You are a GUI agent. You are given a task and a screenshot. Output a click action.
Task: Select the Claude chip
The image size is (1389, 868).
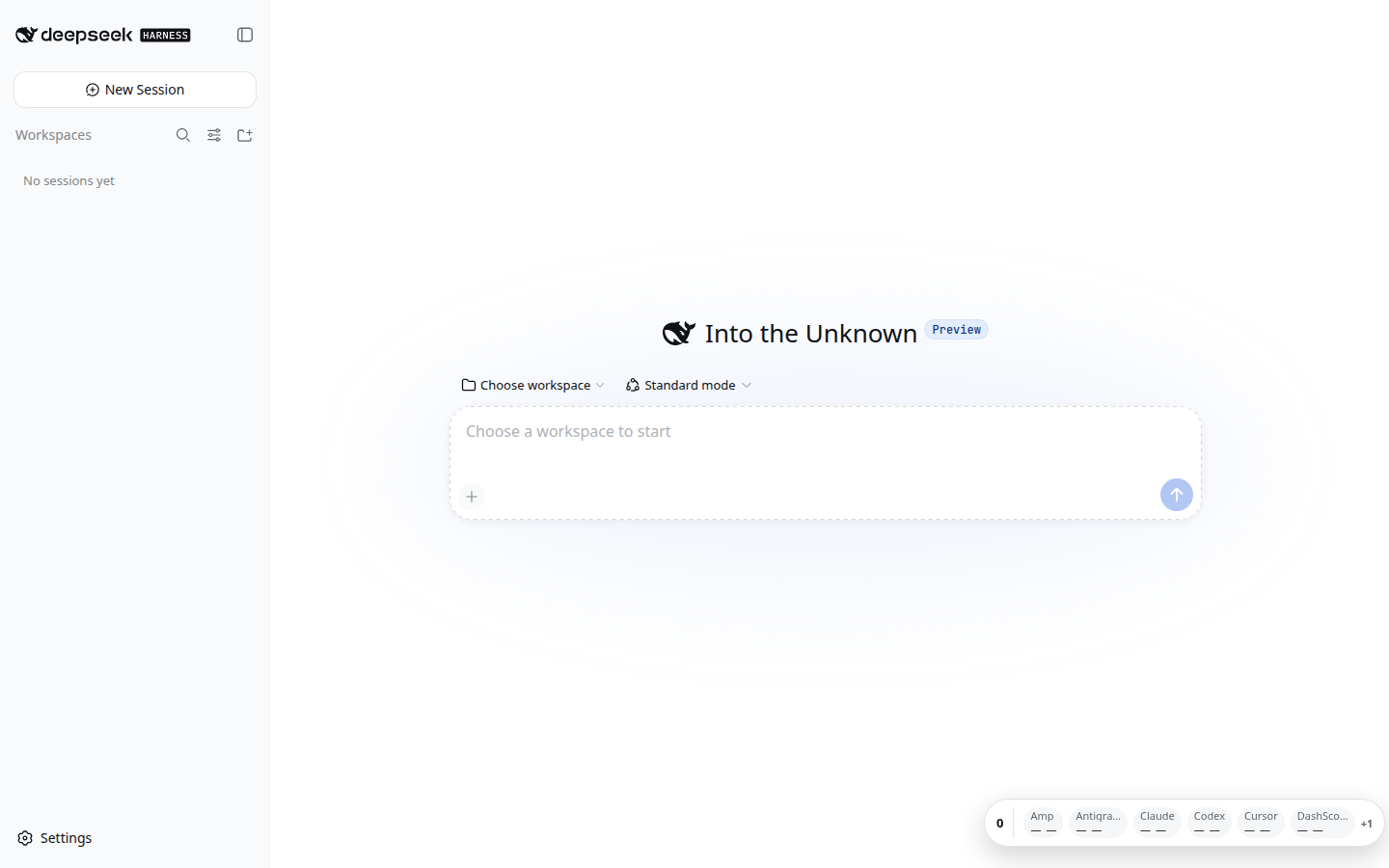1157,823
